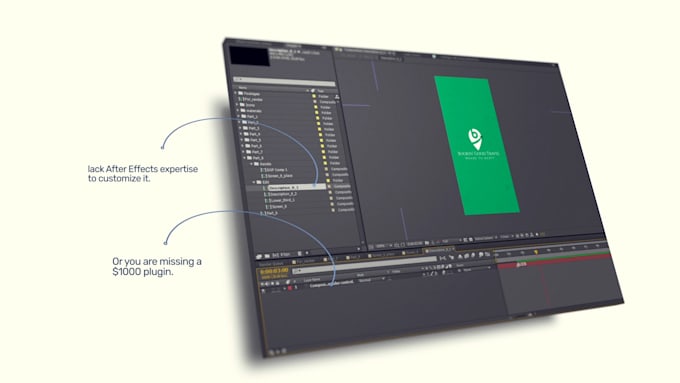
Task: Click the red label swatch of timeline layer
Action: [290, 288]
